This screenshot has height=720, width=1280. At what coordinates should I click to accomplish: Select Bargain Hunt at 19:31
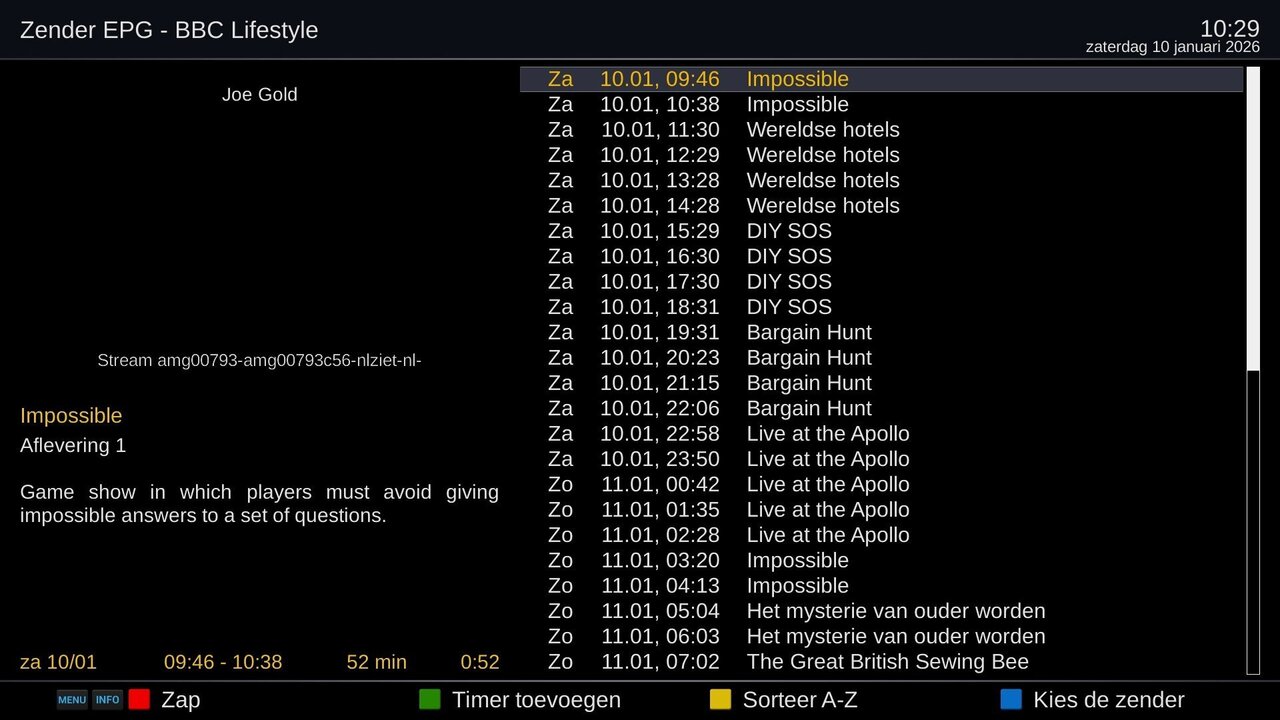pyautogui.click(x=881, y=333)
